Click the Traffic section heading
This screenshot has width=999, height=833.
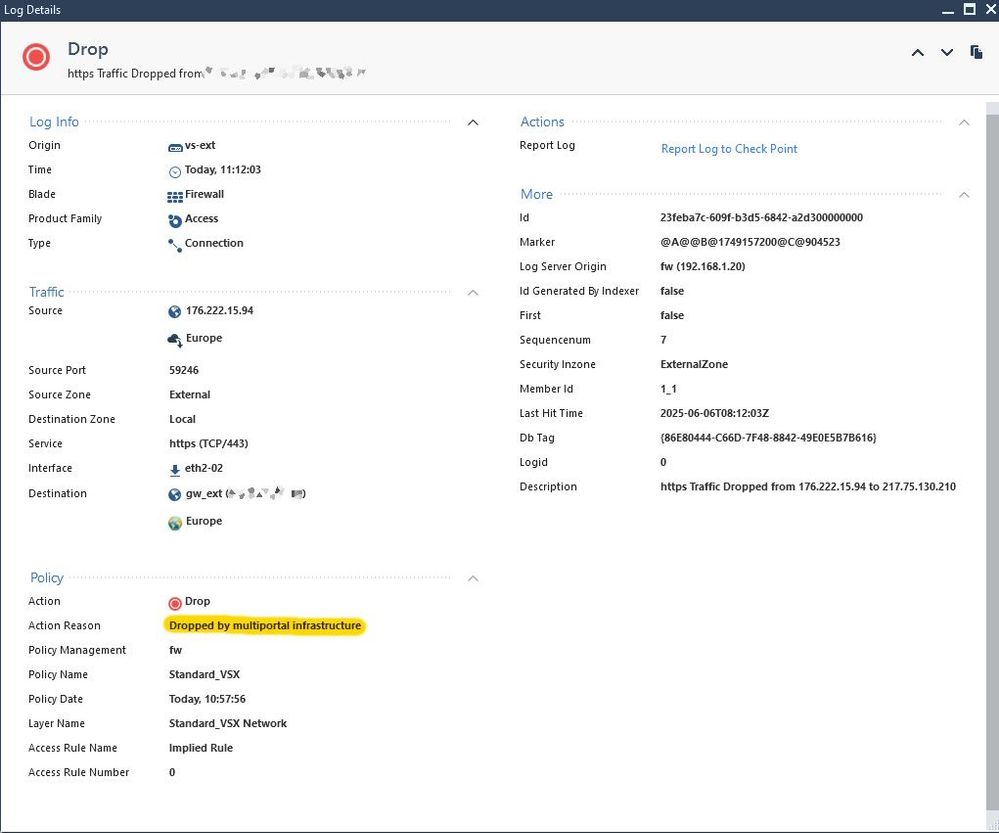(47, 292)
